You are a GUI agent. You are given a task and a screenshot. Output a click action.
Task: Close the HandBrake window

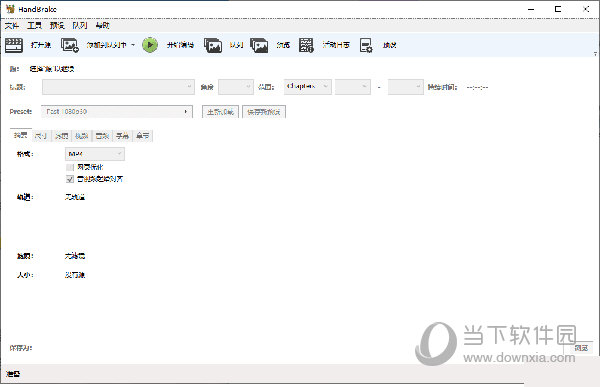click(586, 9)
